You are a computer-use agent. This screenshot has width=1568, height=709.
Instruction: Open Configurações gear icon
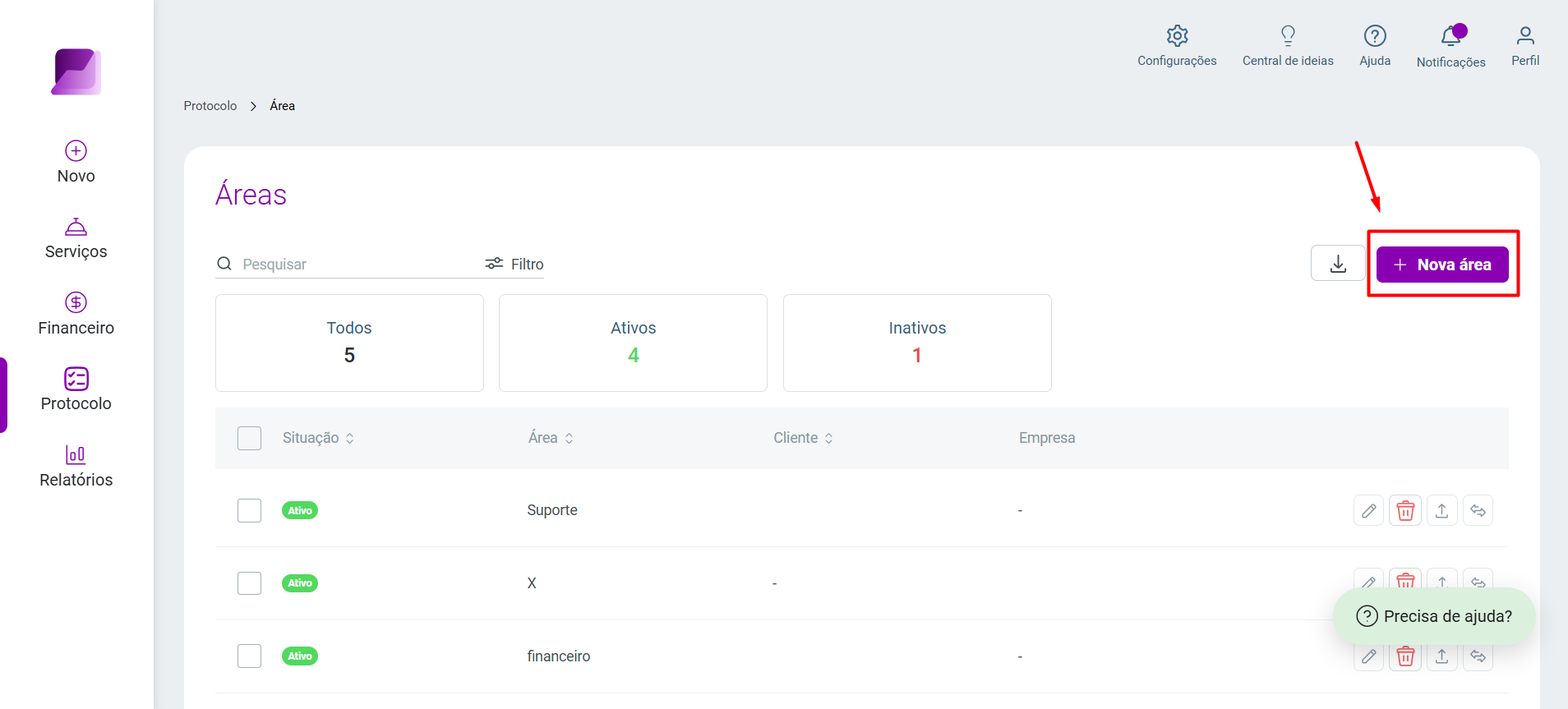(x=1177, y=36)
